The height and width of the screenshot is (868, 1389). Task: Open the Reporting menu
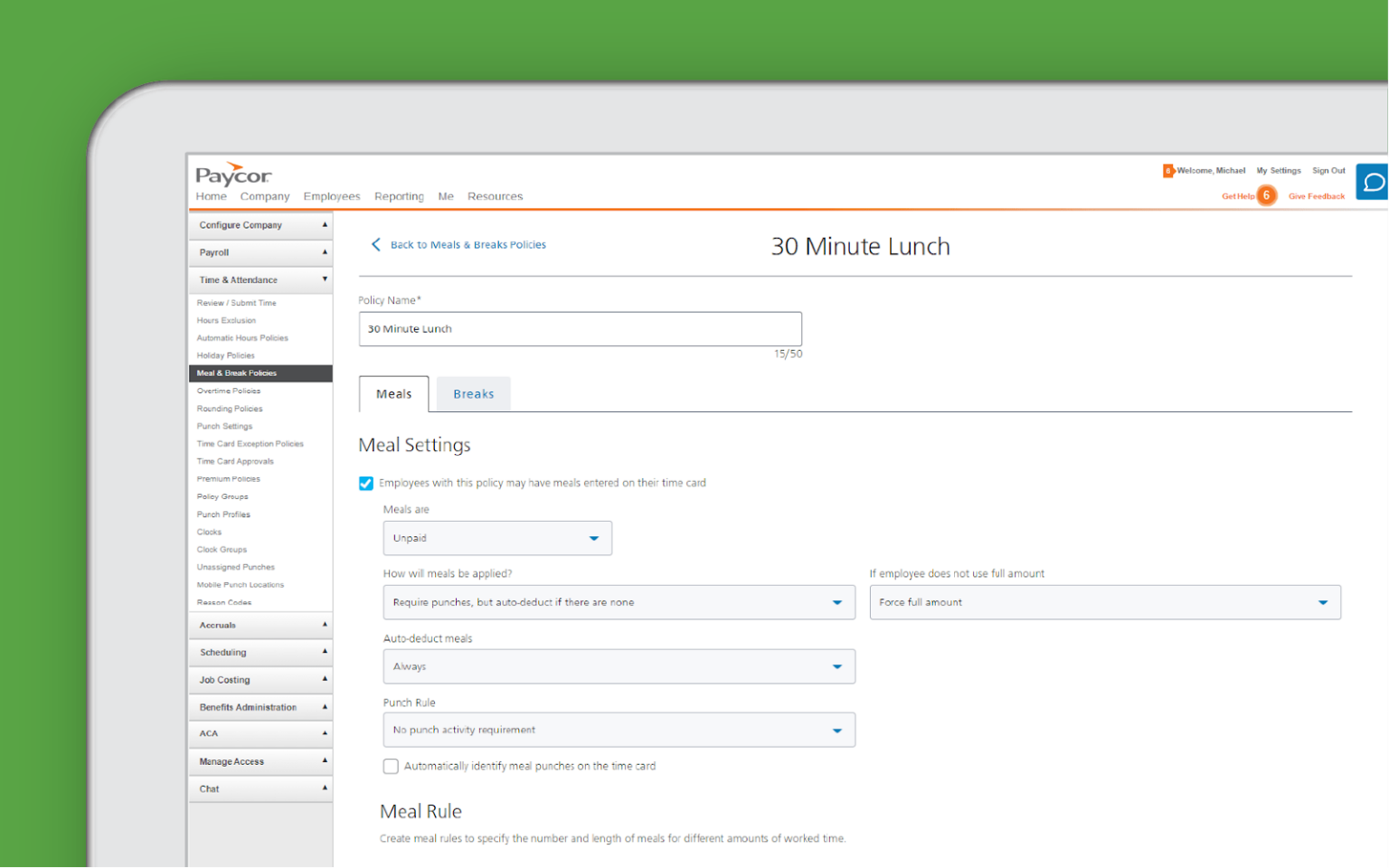pos(399,195)
